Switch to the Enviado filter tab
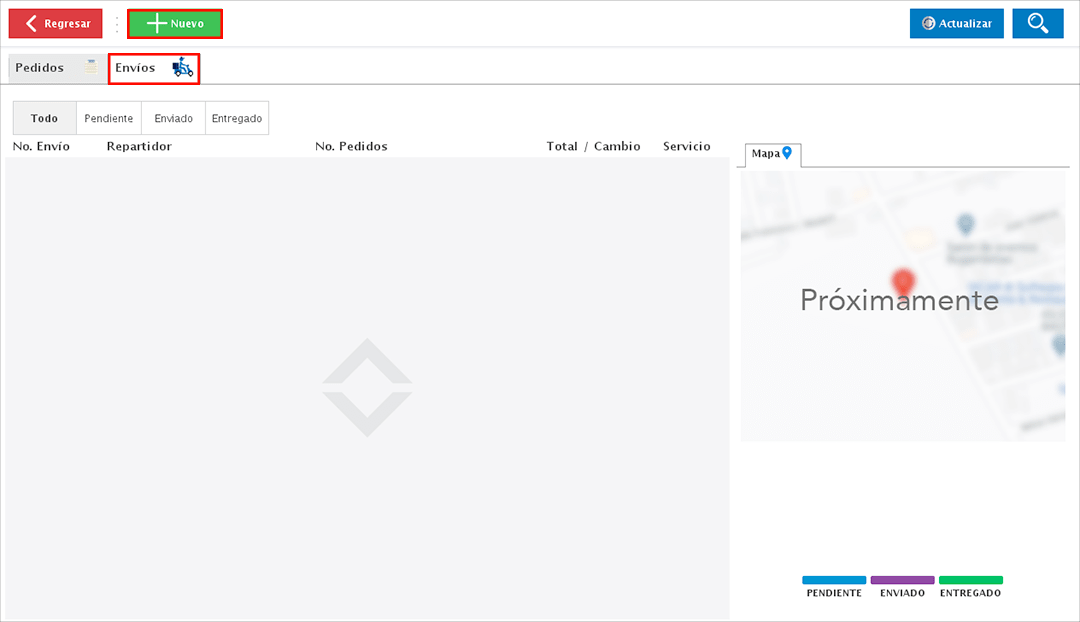 point(173,118)
